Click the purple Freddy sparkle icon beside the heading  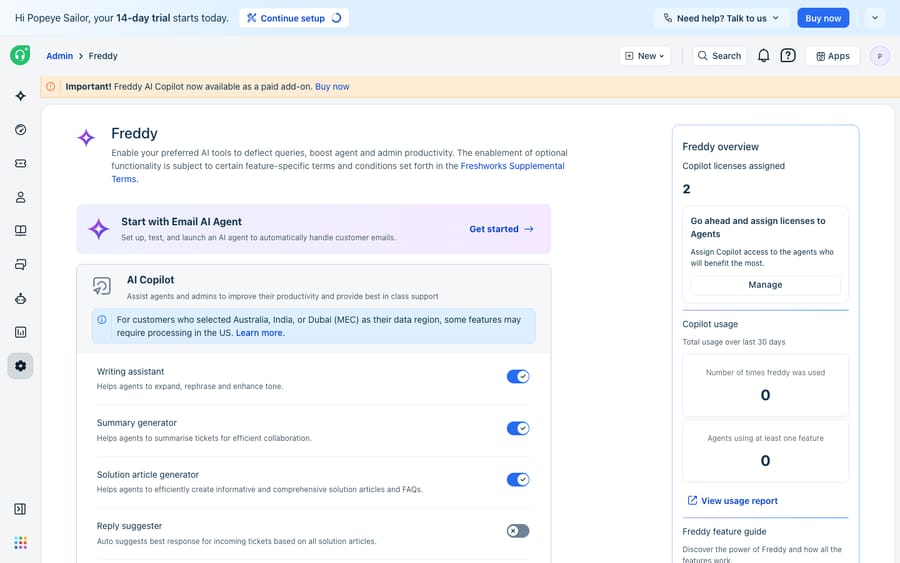coord(86,138)
